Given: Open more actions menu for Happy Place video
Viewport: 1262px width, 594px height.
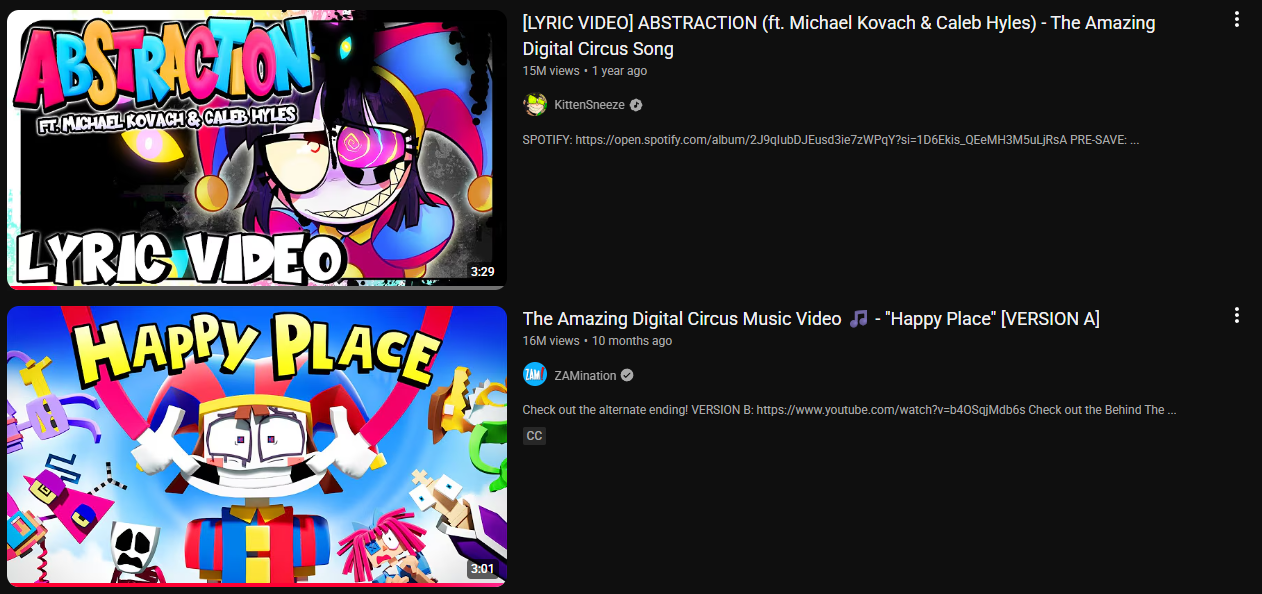Looking at the screenshot, I should [1237, 315].
